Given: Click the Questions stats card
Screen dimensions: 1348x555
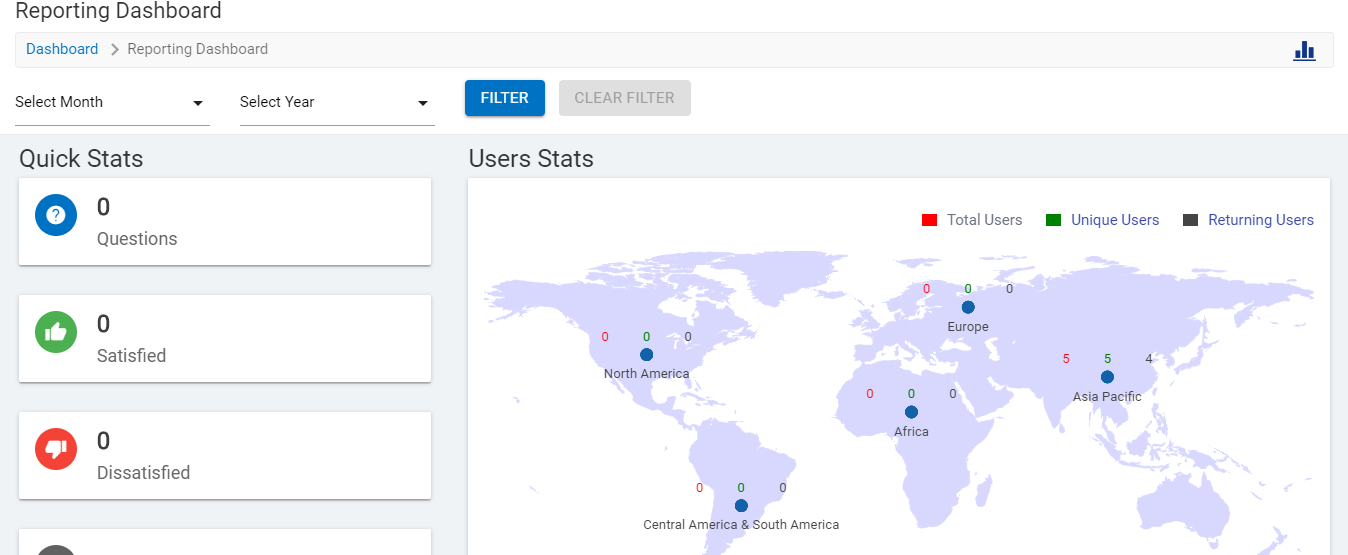Looking at the screenshot, I should coord(225,222).
